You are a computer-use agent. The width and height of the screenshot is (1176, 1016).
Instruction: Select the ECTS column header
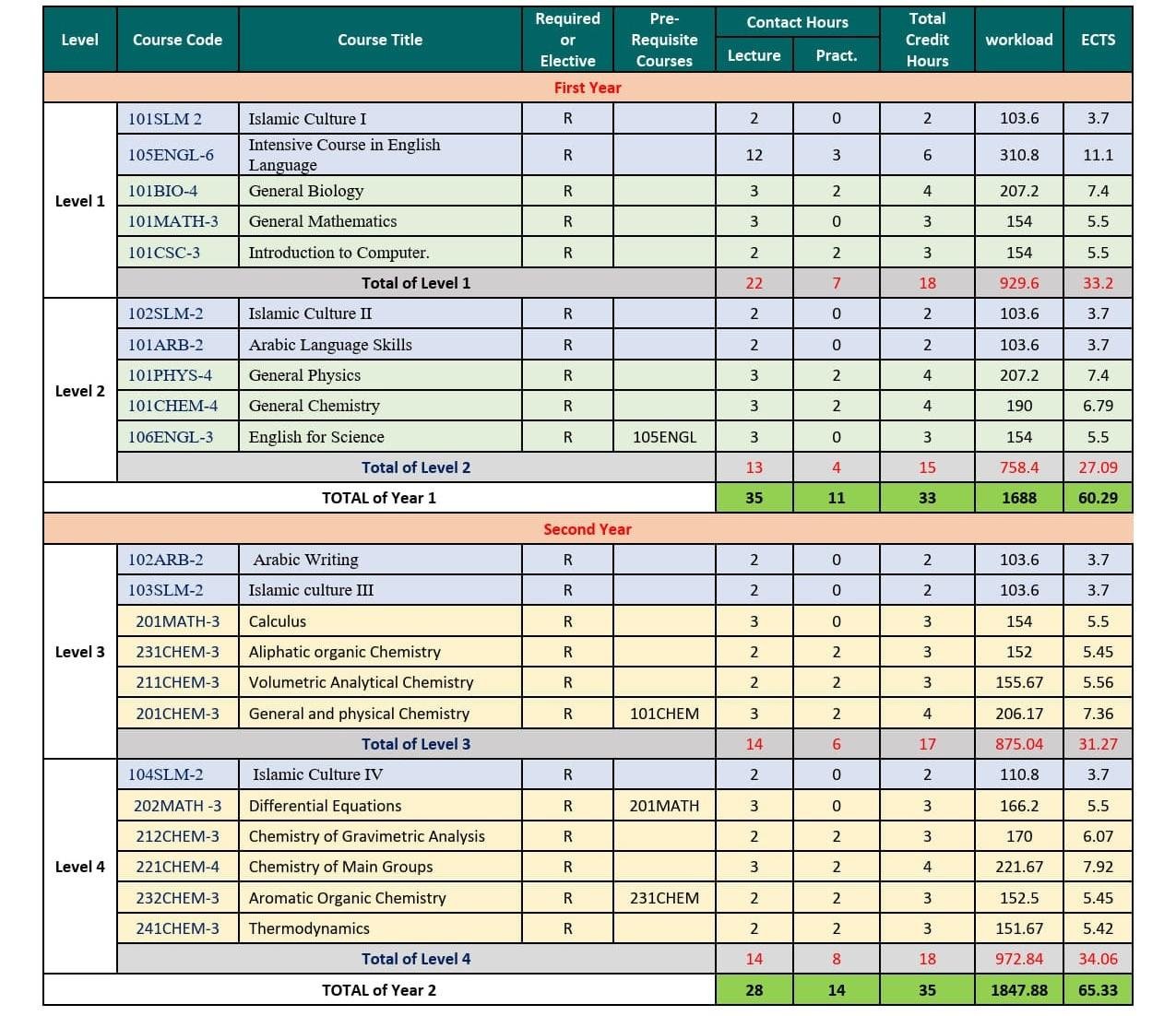(x=1098, y=40)
